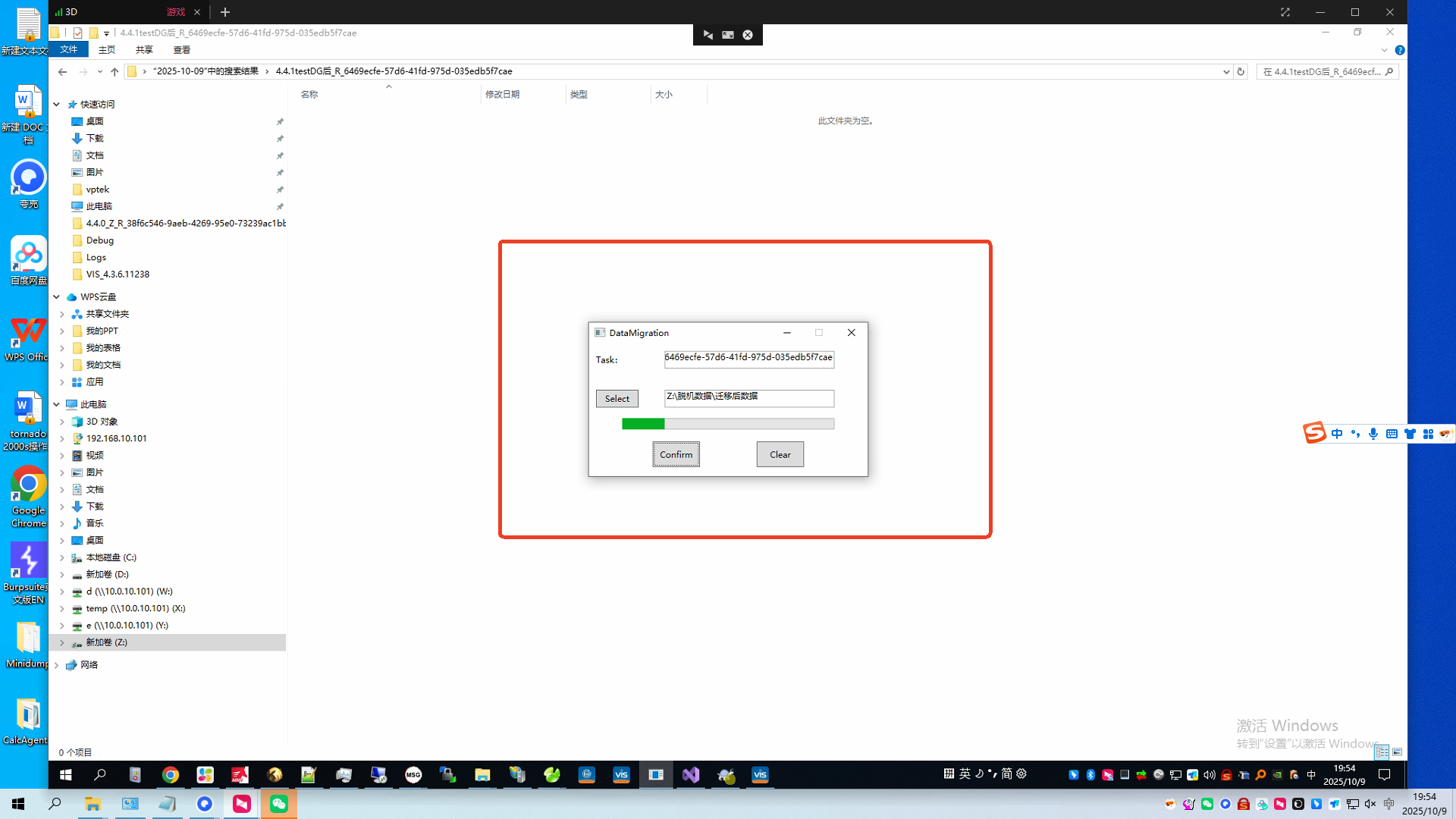Screen dimensions: 1456x819
Task: Select the Debug folder in sidebar
Action: [x=99, y=240]
